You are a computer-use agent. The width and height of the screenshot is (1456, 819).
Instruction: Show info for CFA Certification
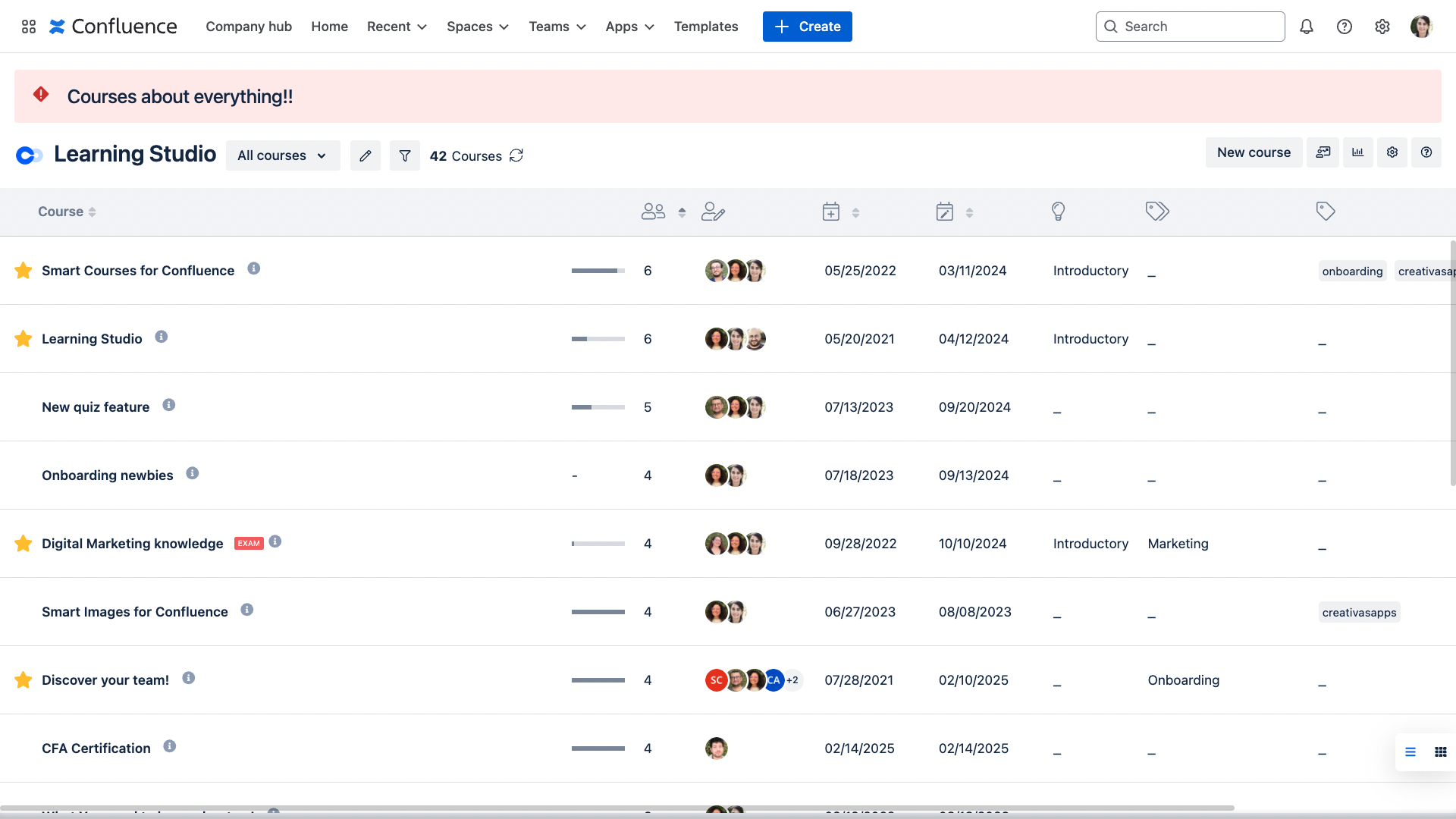pos(170,746)
